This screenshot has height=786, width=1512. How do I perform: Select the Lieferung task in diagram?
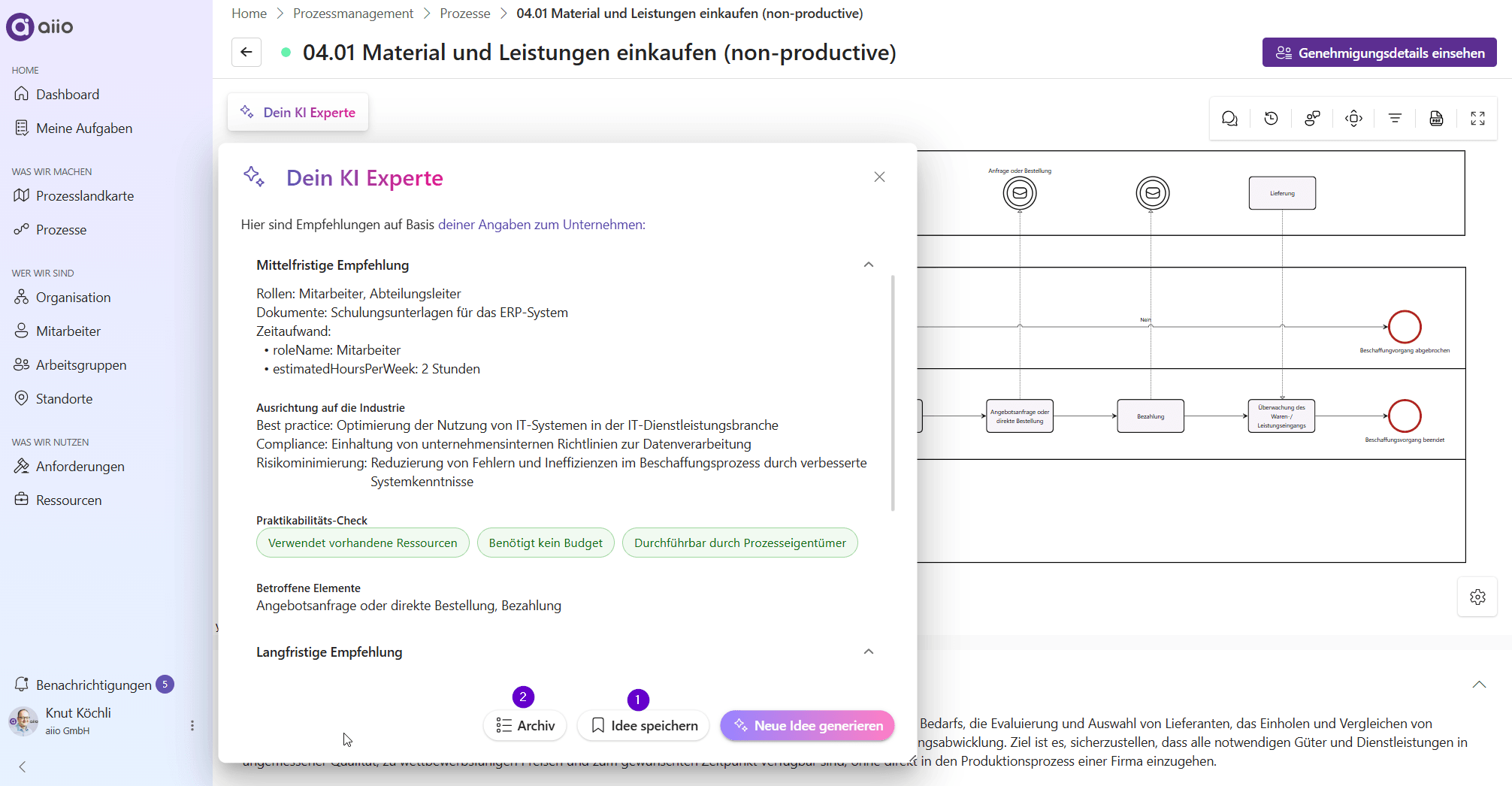(x=1282, y=193)
